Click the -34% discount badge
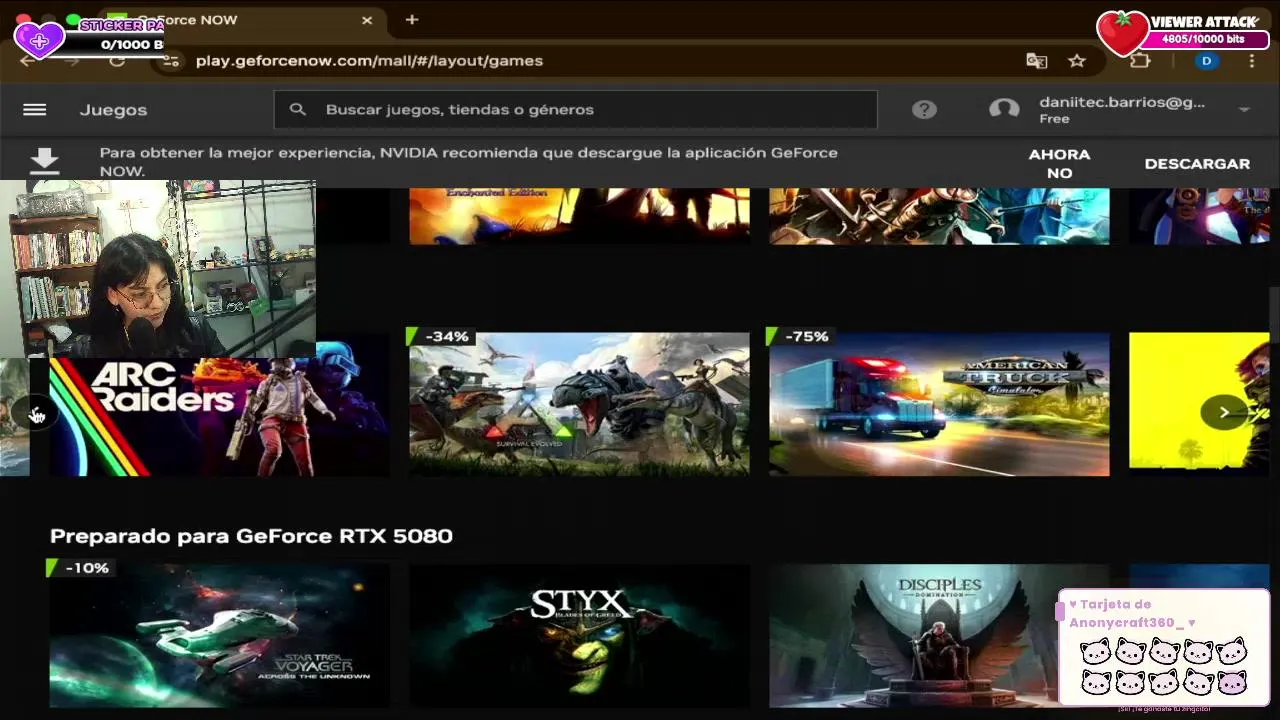Image resolution: width=1280 pixels, height=720 pixels. 441,337
